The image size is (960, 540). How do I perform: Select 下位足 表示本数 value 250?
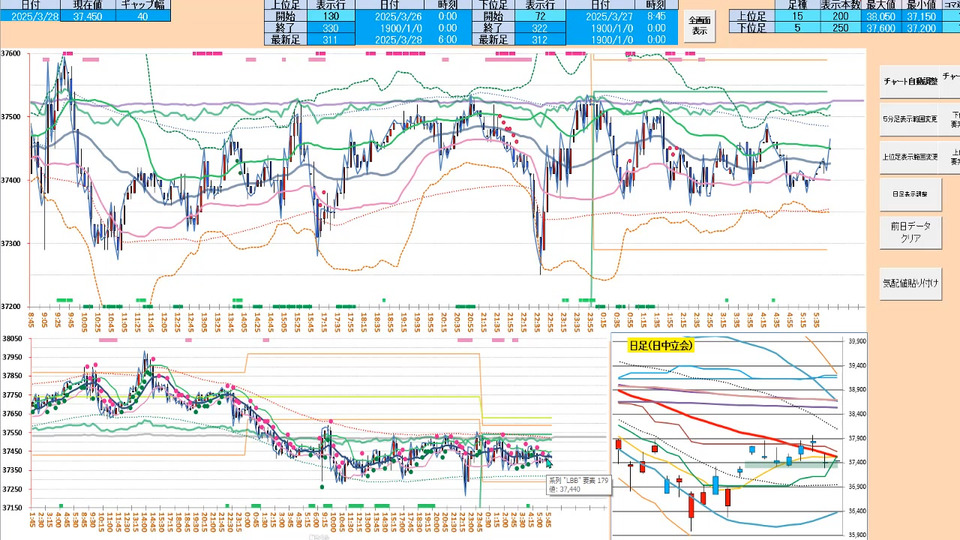click(x=841, y=28)
